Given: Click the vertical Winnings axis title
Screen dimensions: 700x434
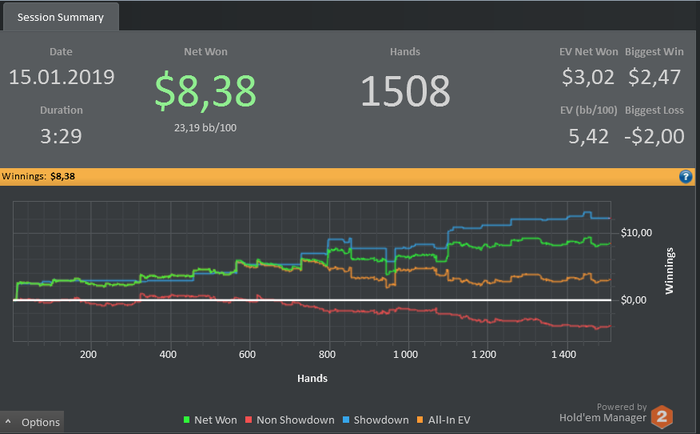Looking at the screenshot, I should coord(669,271).
